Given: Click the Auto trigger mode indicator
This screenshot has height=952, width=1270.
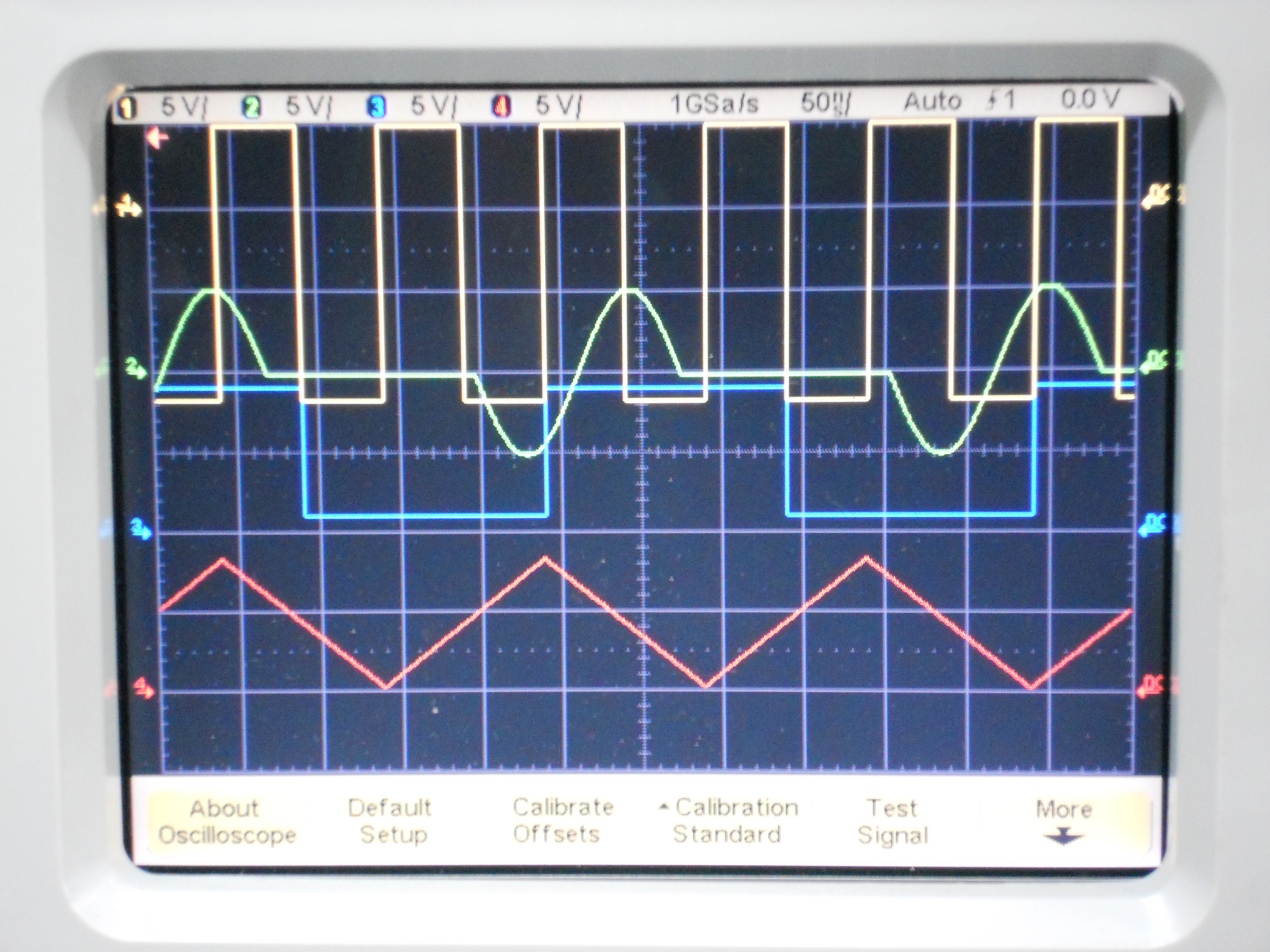Looking at the screenshot, I should click(x=932, y=102).
